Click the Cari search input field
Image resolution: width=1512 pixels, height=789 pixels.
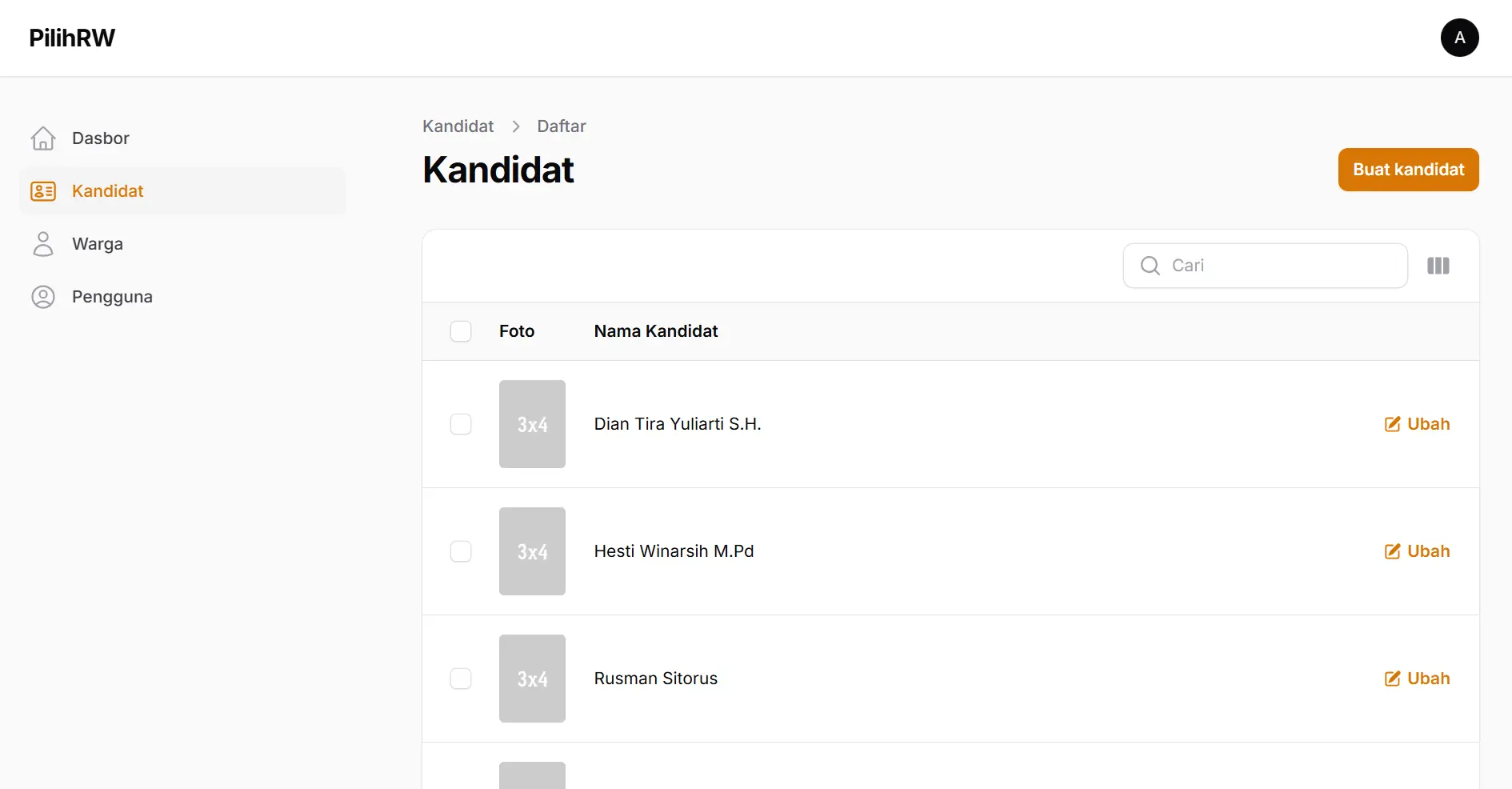click(1264, 266)
